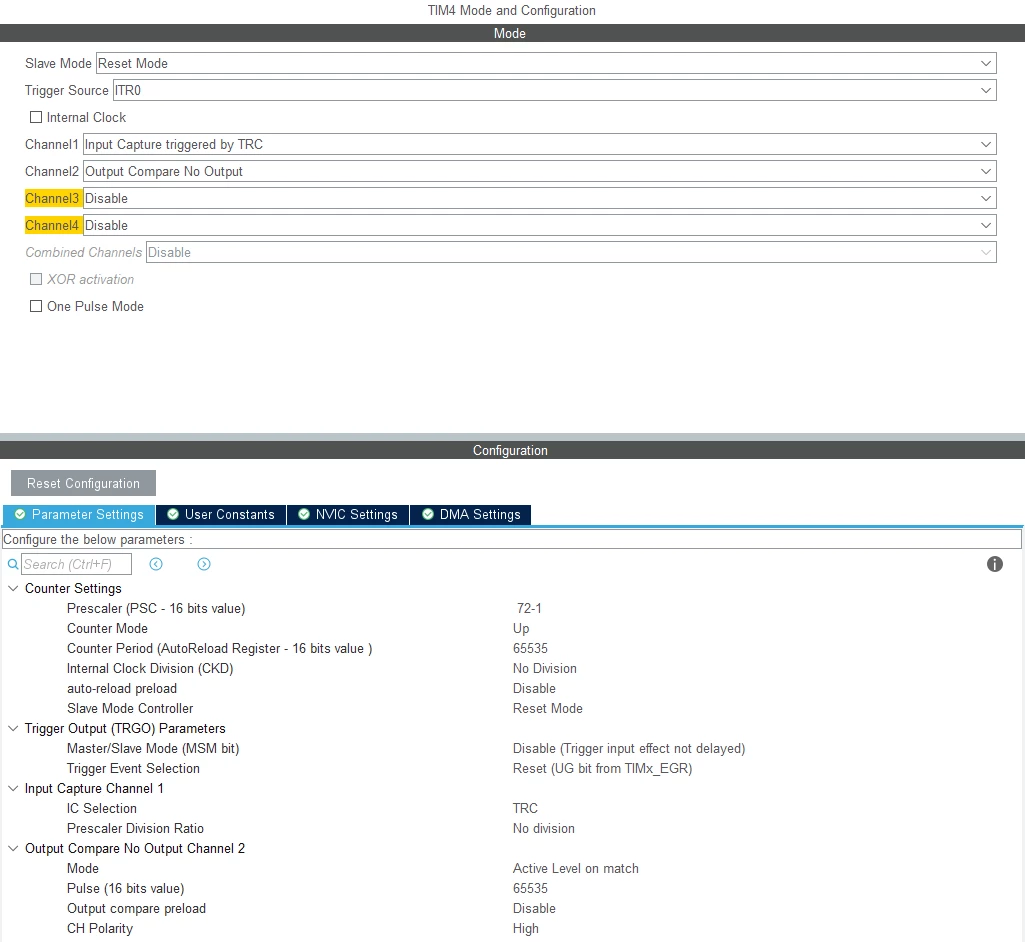Viewport: 1025px width, 942px height.
Task: Click the green check icon on NVIC Settings tab
Action: click(x=304, y=514)
